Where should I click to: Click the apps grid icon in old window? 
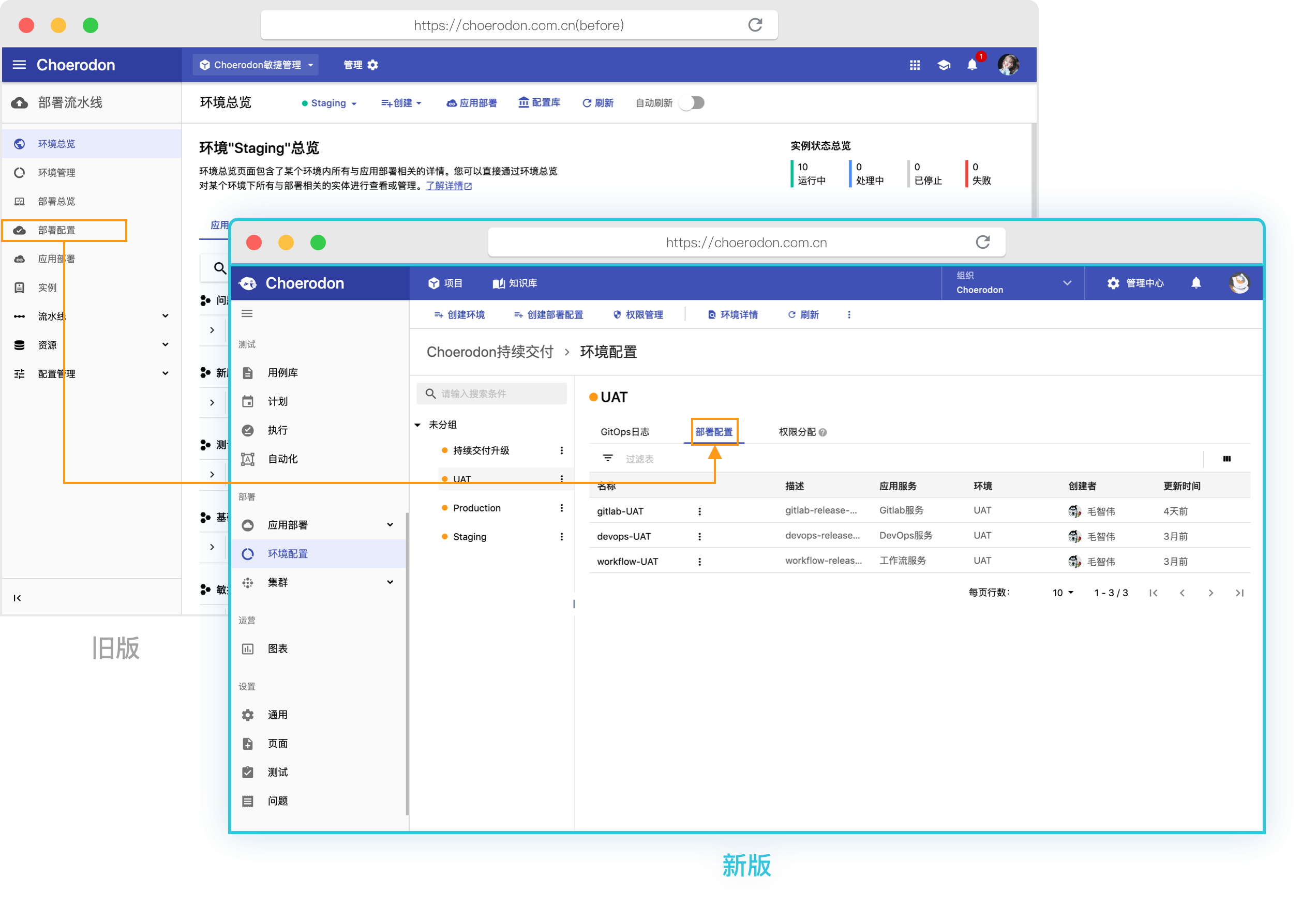click(915, 65)
